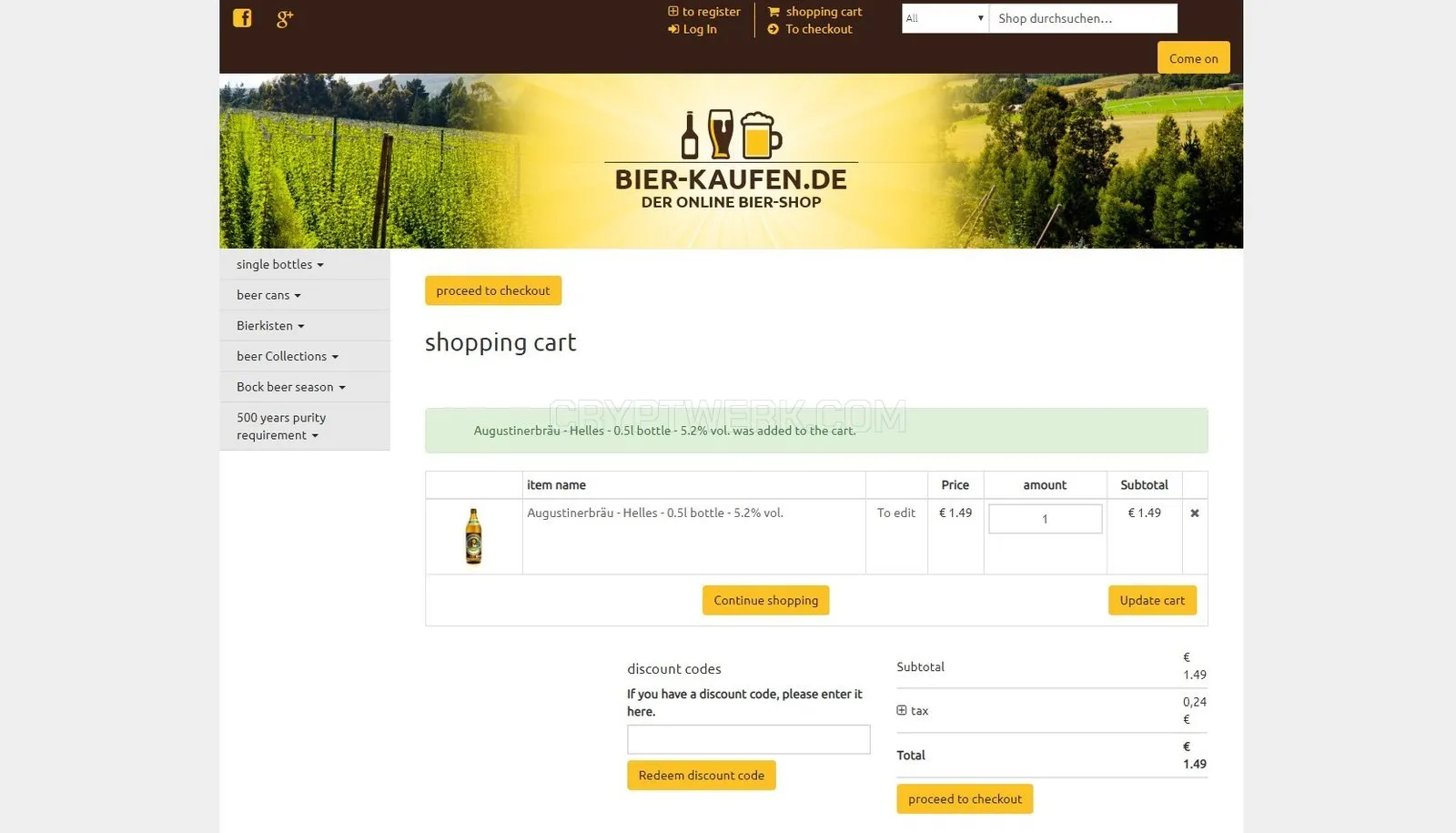Open the Facebook page icon
Image resolution: width=1456 pixels, height=833 pixels.
(242, 18)
